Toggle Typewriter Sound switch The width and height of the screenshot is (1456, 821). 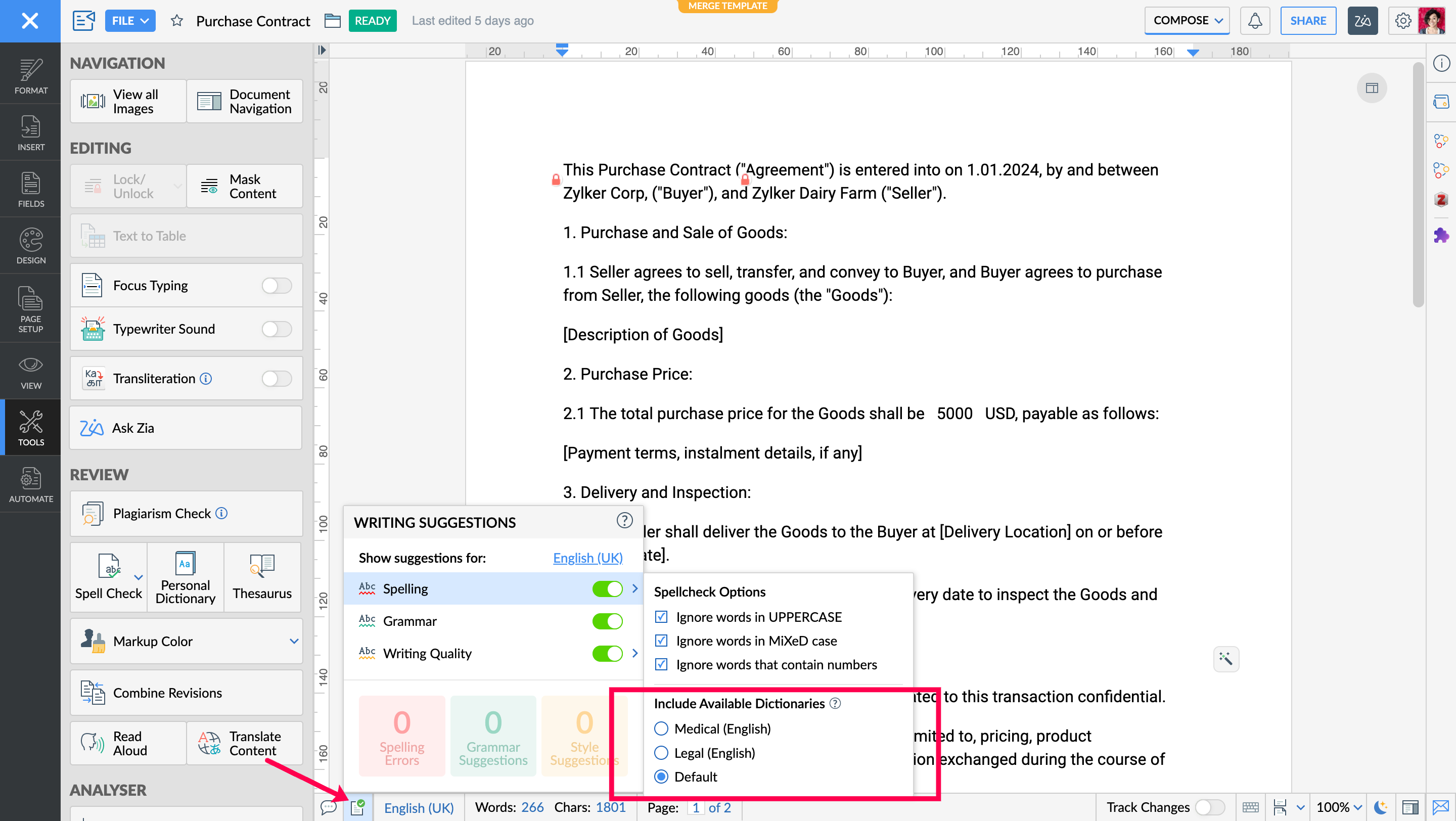click(277, 329)
